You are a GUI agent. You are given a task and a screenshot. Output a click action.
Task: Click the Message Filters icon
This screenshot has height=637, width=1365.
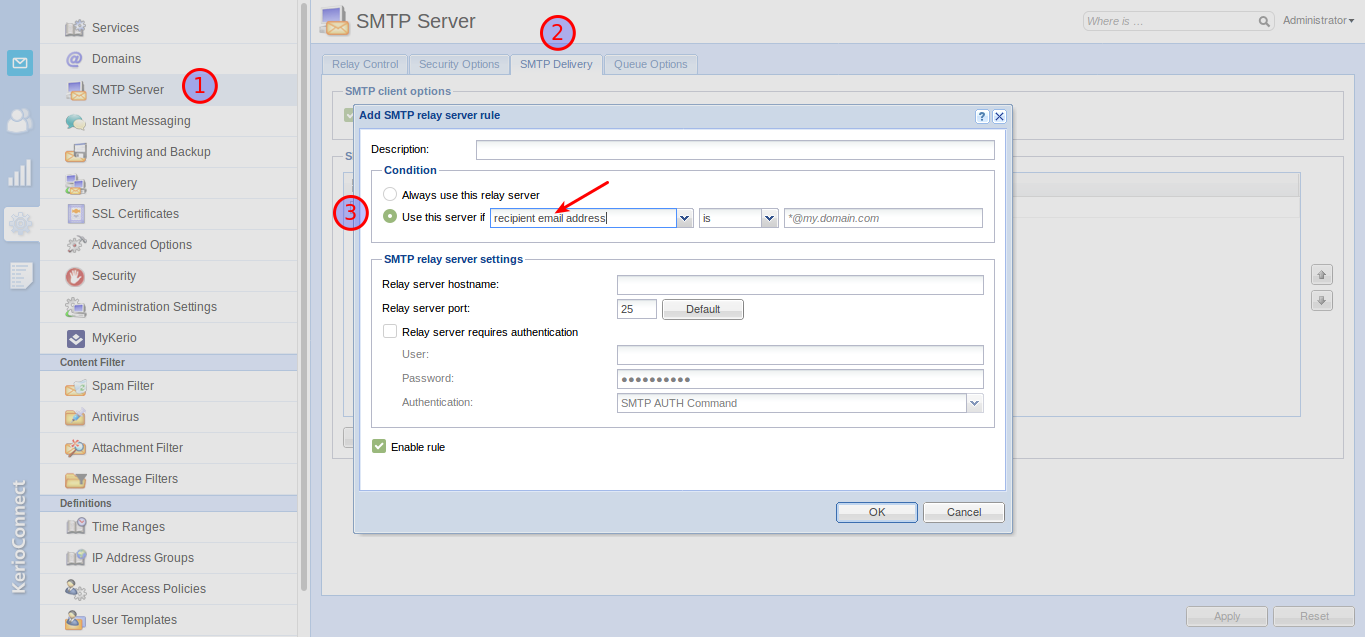(75, 479)
